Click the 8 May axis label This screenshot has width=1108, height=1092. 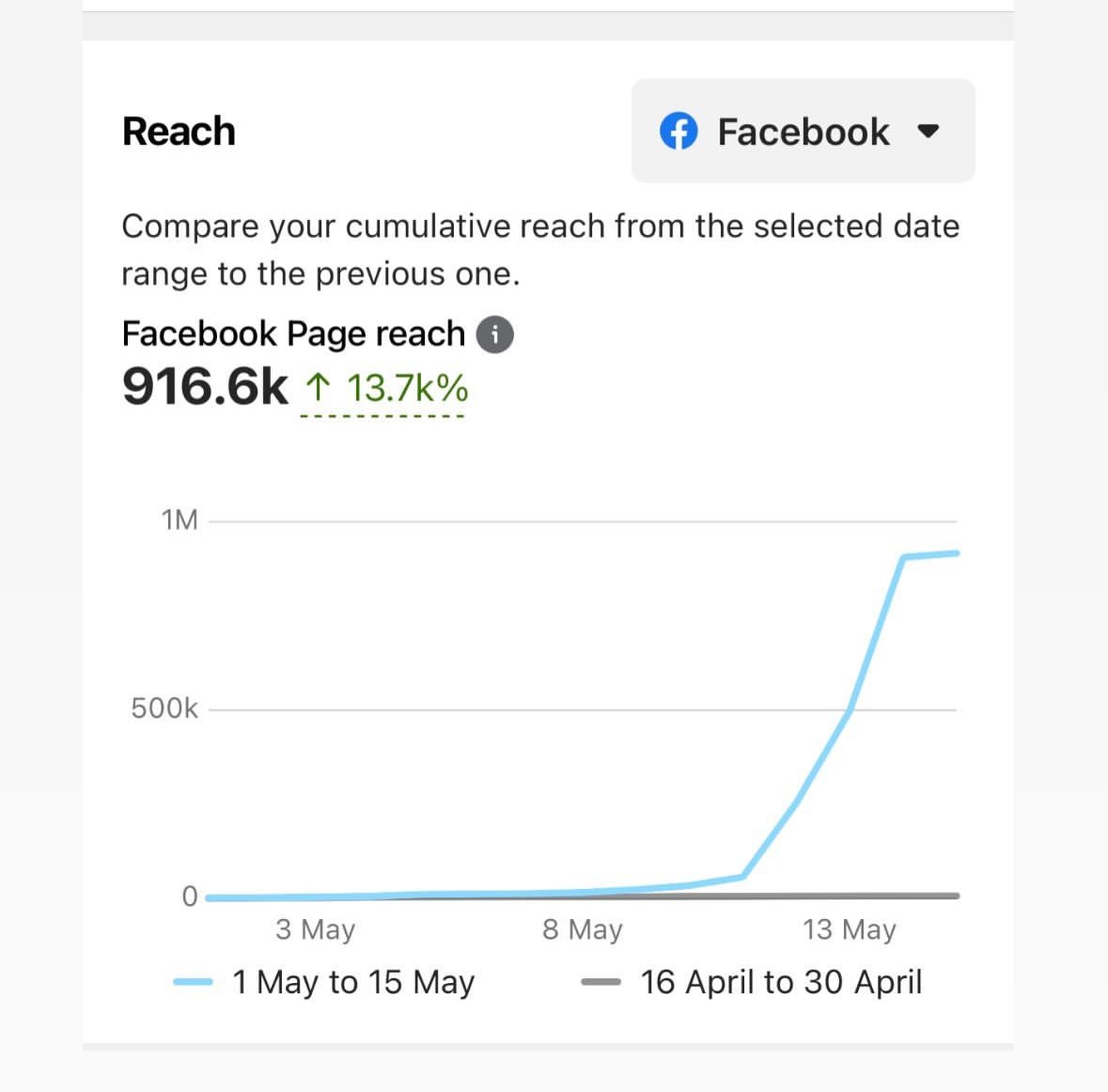[583, 929]
